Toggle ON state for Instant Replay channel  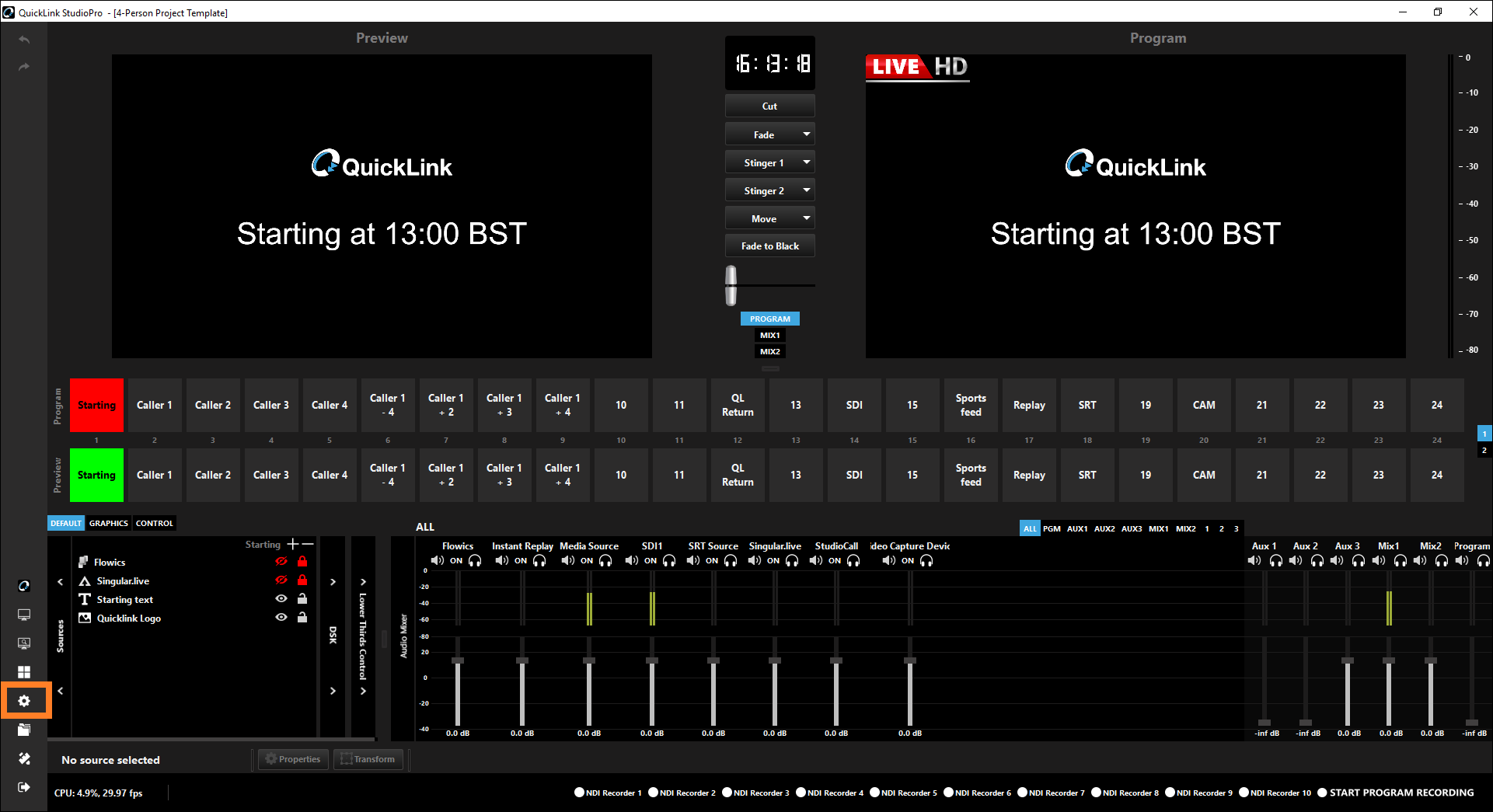pyautogui.click(x=521, y=561)
